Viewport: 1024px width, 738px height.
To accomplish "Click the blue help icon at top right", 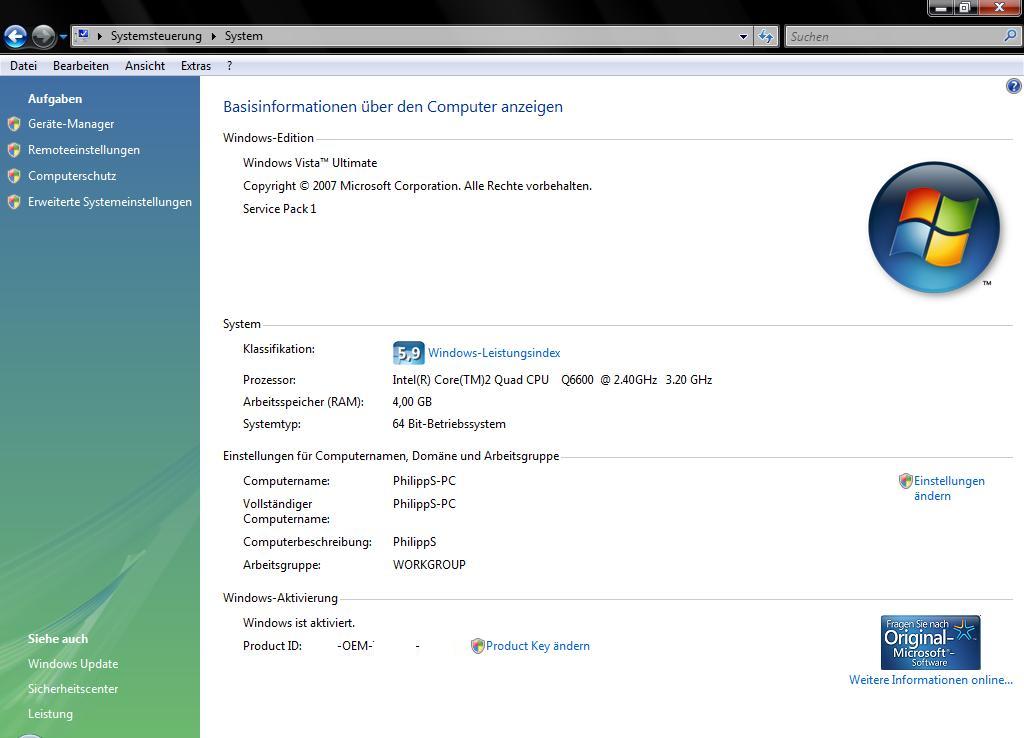I will [1014, 86].
